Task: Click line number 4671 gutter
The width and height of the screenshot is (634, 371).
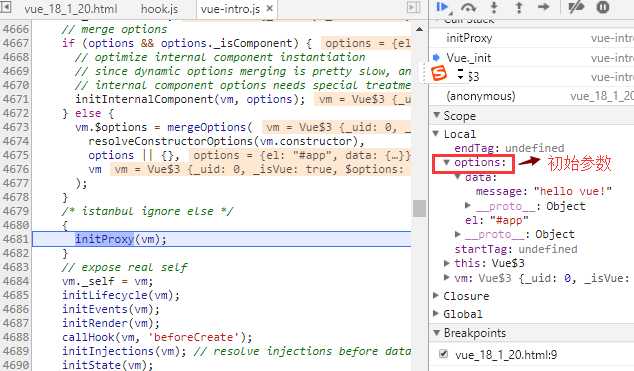Action: click(16, 99)
